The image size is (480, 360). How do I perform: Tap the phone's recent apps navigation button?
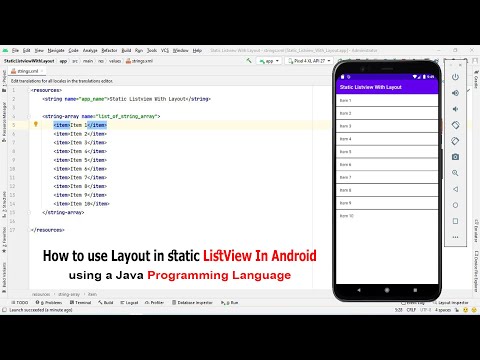[415, 290]
